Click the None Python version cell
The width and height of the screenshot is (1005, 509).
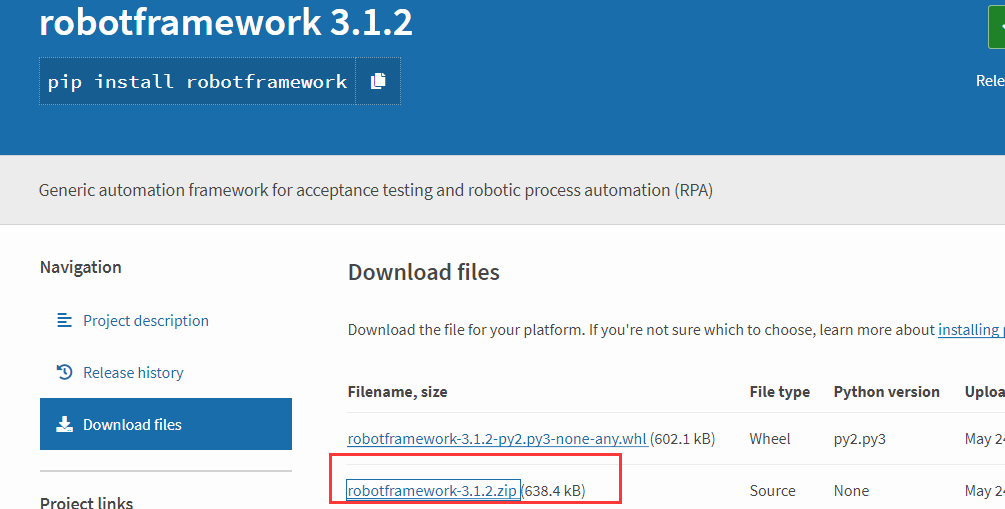point(851,491)
